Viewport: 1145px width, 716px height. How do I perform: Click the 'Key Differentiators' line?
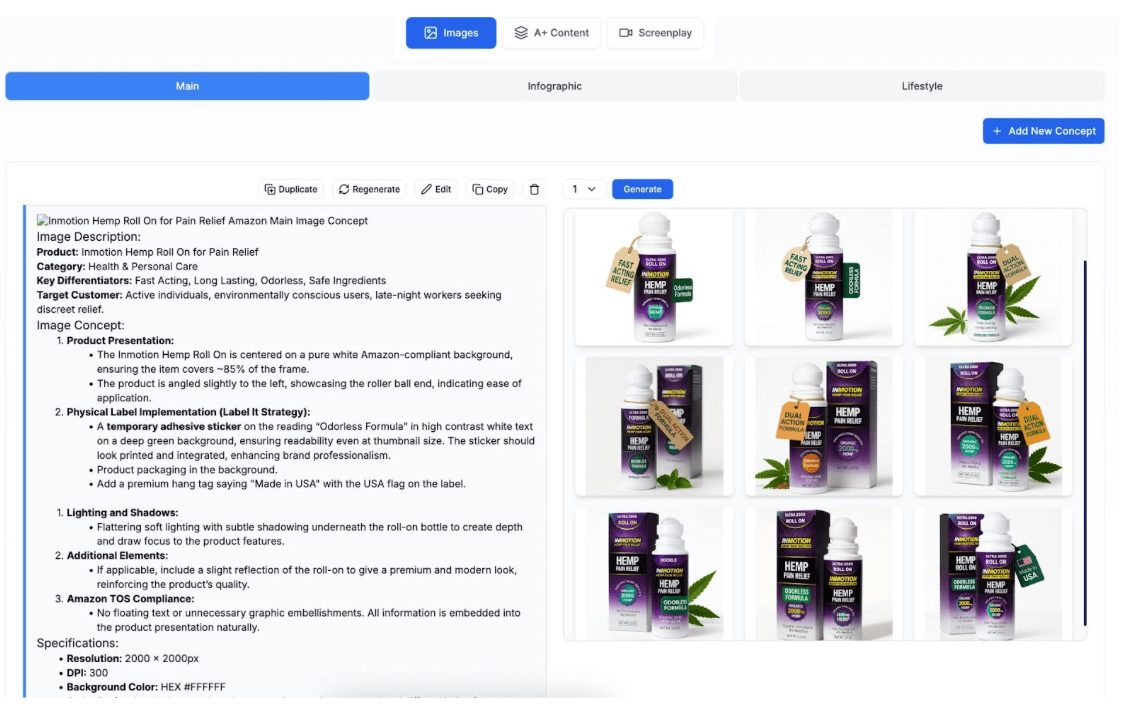coord(211,280)
